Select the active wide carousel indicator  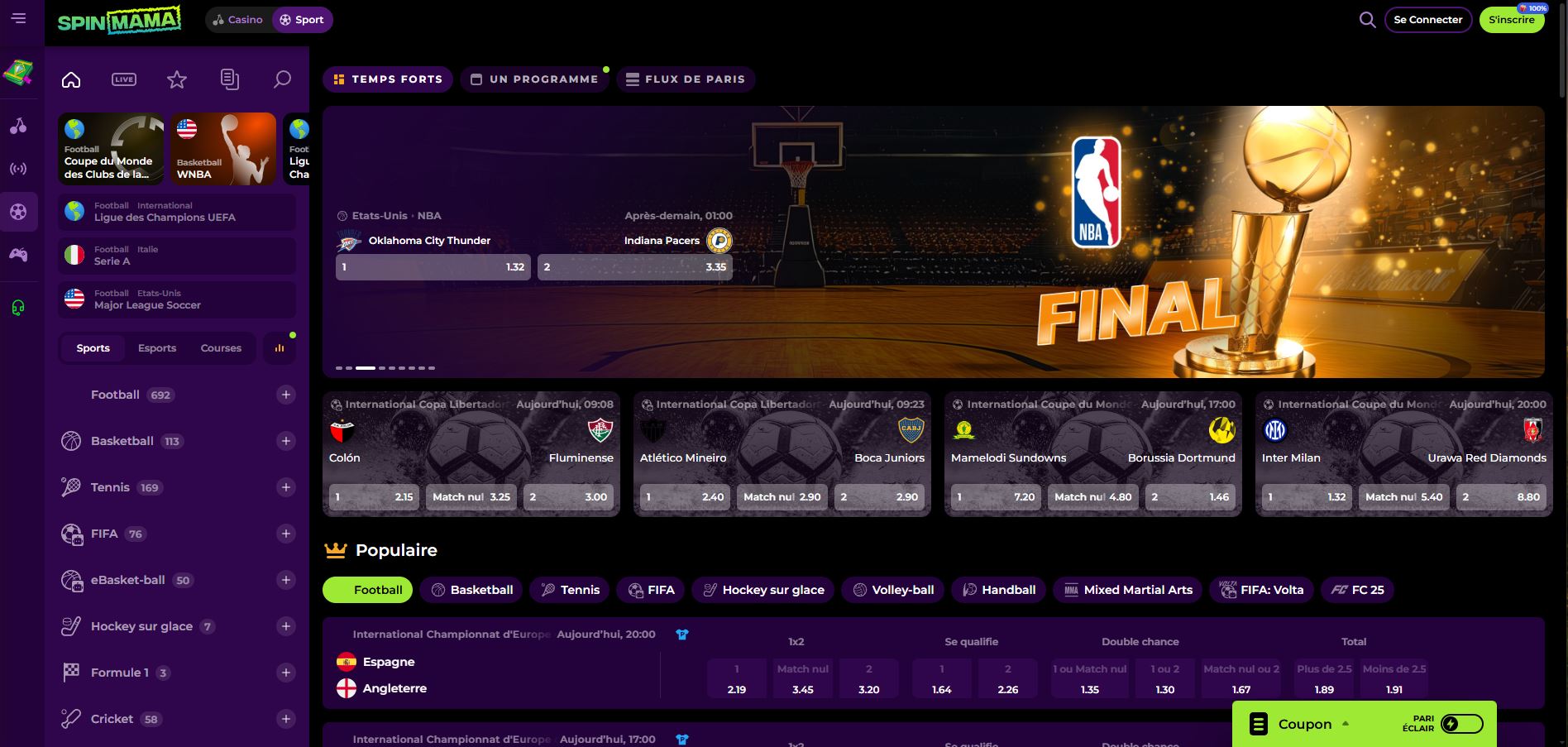(x=366, y=367)
